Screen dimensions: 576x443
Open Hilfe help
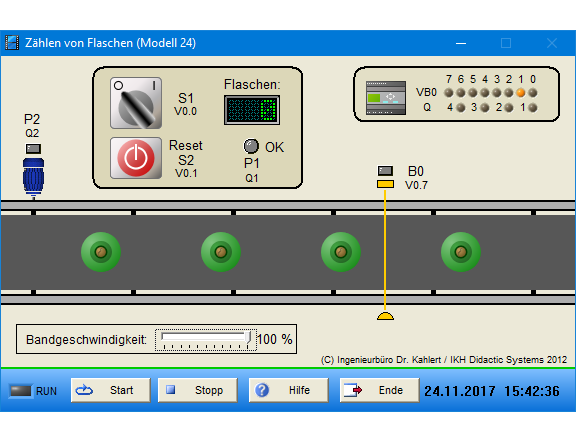point(288,390)
